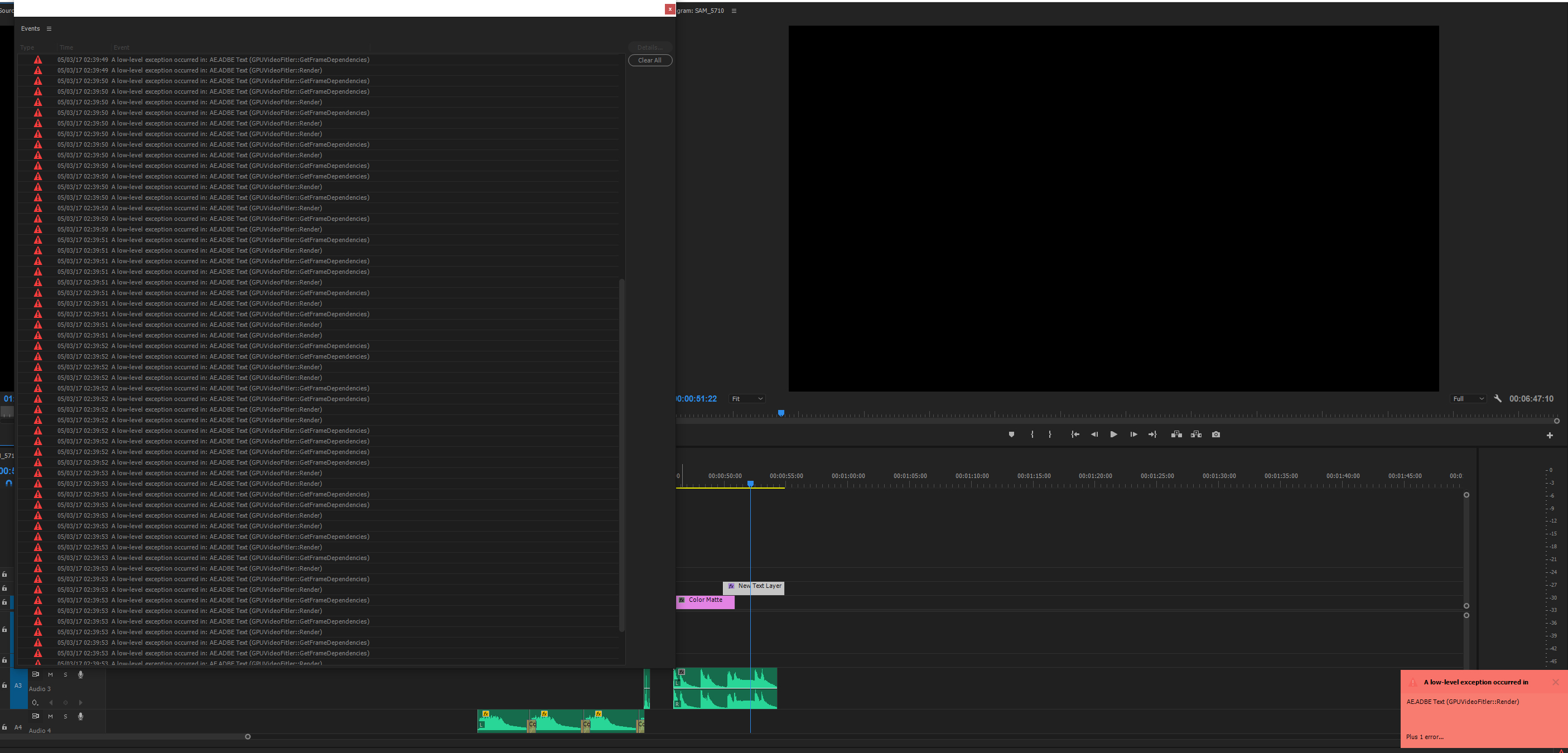
Task: Open the Program monitor button editor plus
Action: tap(1550, 435)
